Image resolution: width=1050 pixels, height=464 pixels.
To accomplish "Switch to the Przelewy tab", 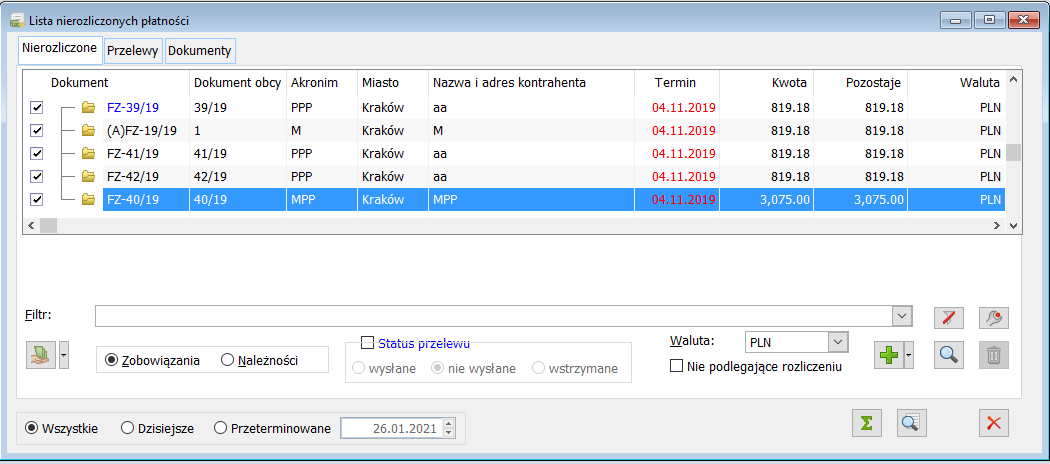I will tap(133, 50).
